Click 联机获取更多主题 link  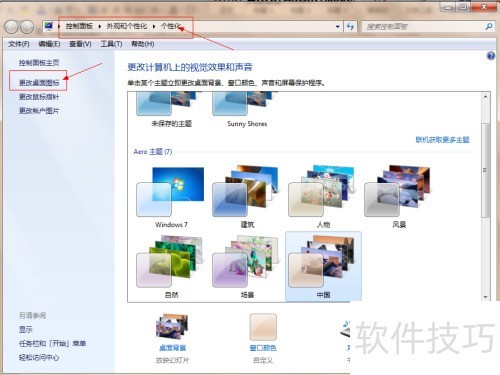pyautogui.click(x=442, y=140)
